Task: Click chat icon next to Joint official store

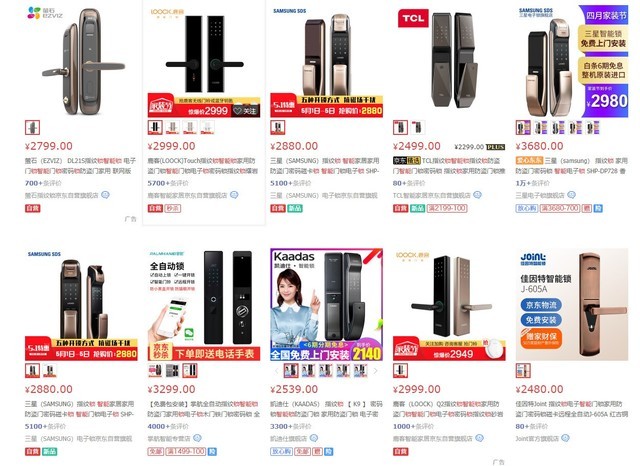Action: (565, 438)
